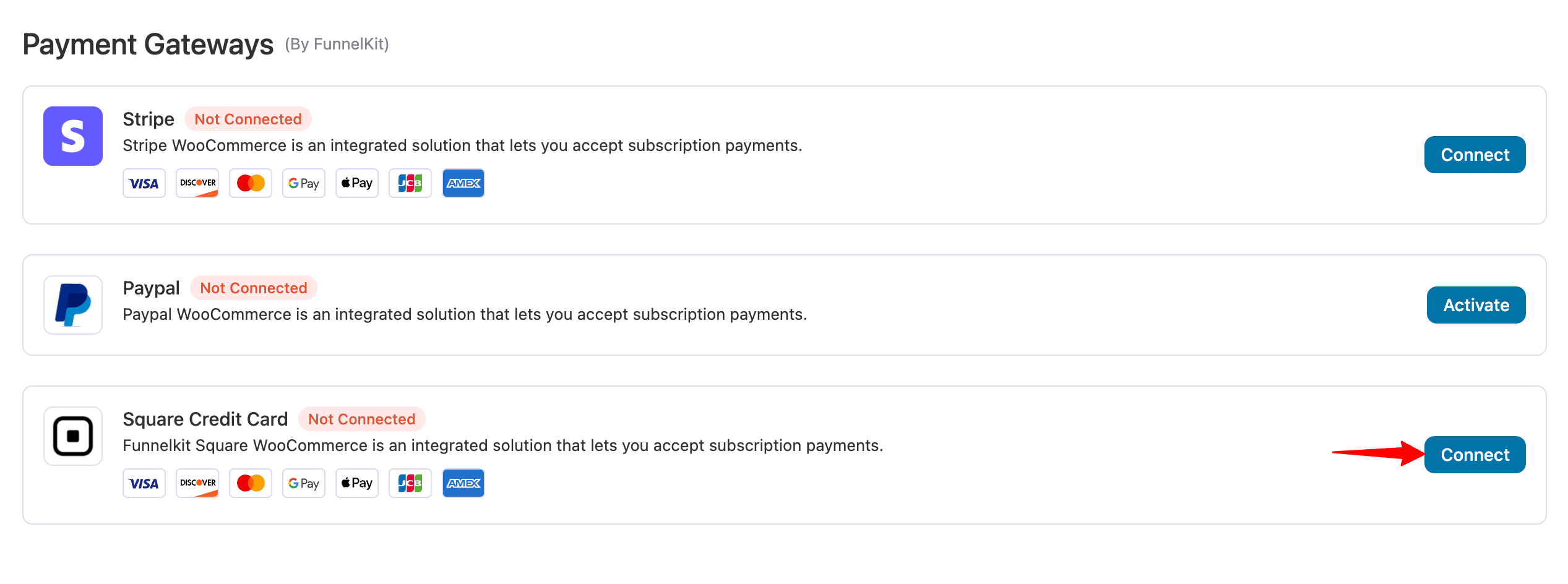
Task: Click the Amex icon under Stripe
Action: coord(463,183)
